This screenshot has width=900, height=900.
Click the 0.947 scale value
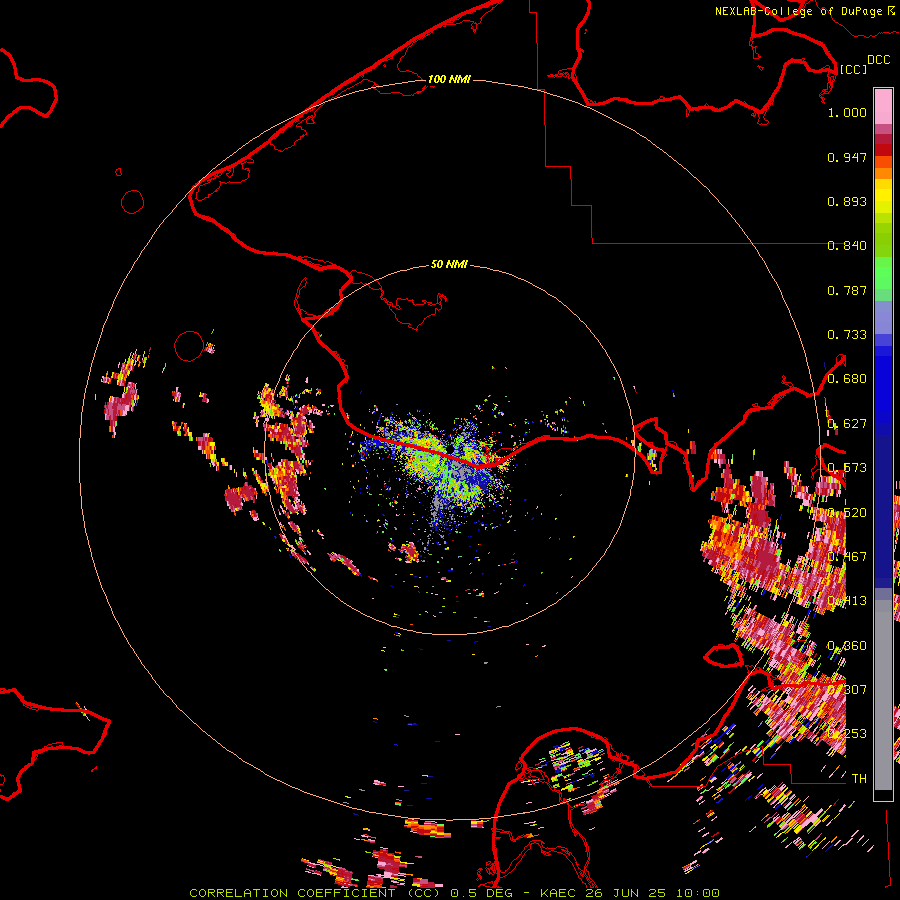click(847, 157)
